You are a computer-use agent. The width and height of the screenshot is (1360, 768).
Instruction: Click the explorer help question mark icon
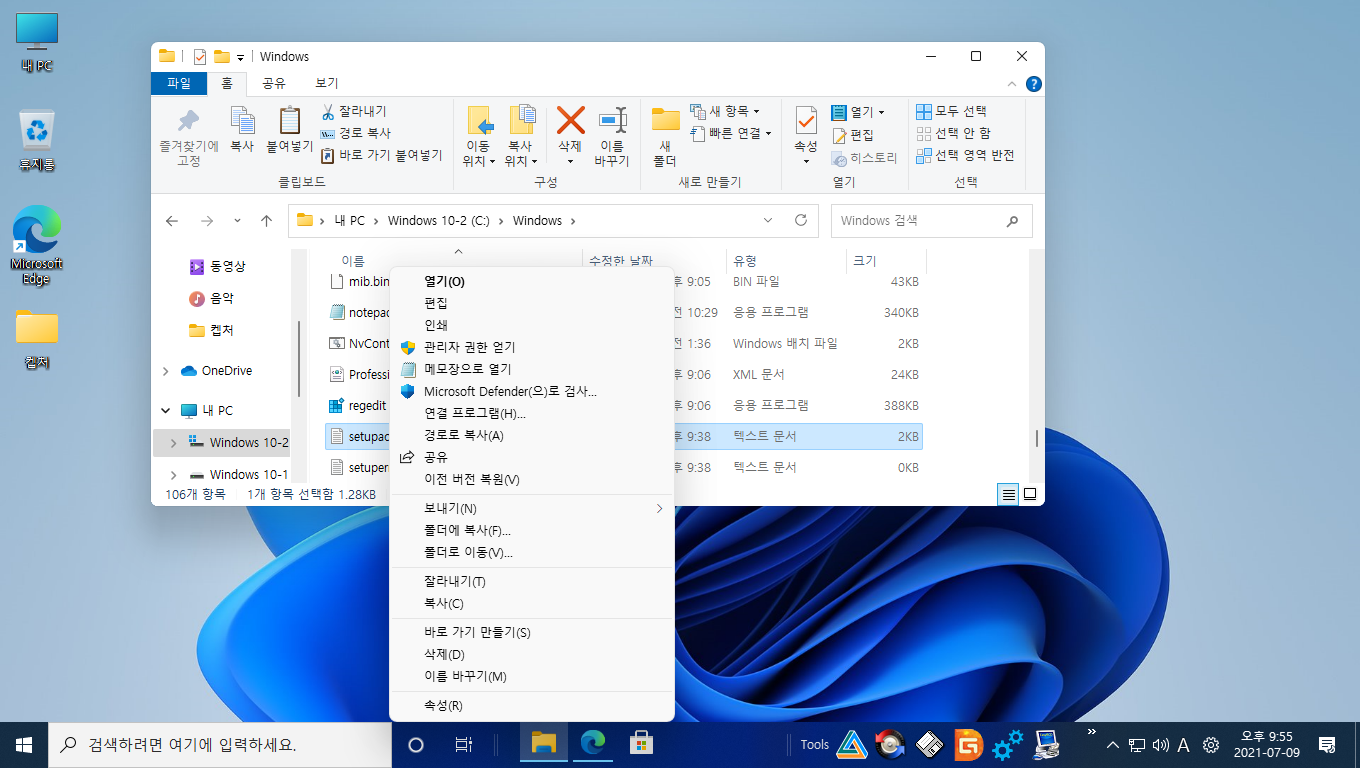(1034, 84)
